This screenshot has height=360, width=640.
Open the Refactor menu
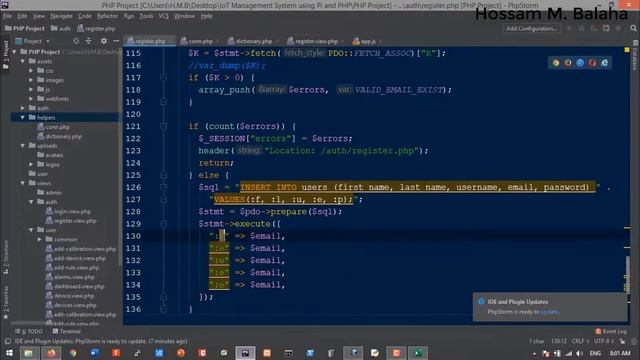[107, 16]
